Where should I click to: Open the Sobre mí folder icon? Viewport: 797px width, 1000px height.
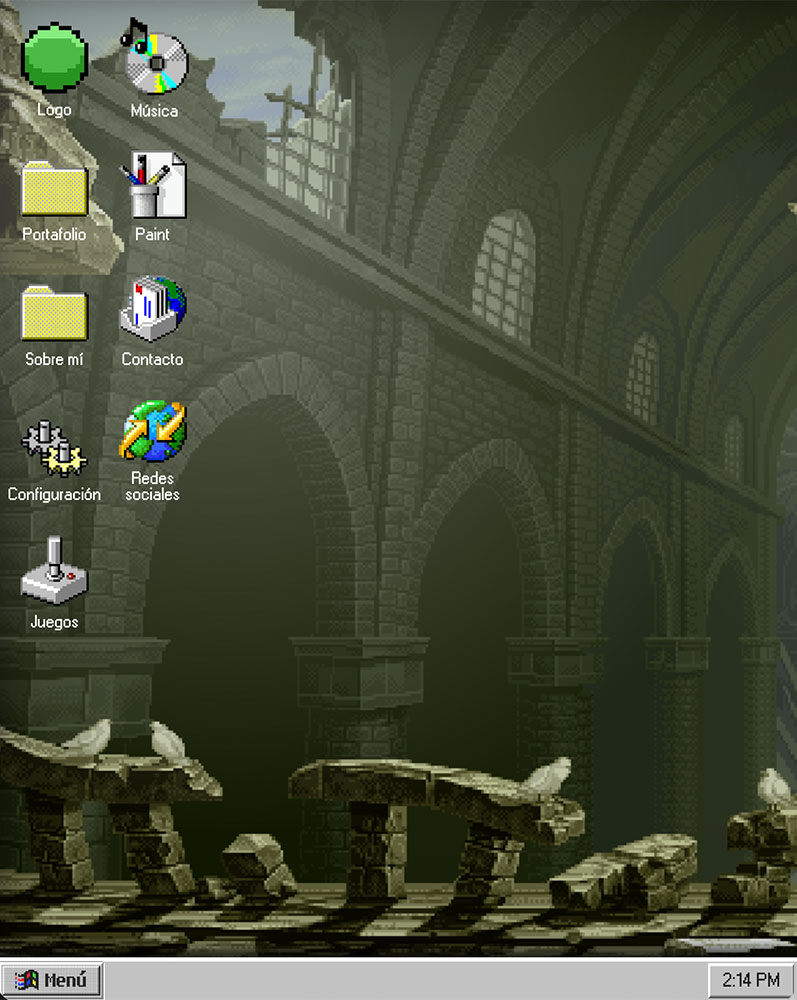pos(54,313)
